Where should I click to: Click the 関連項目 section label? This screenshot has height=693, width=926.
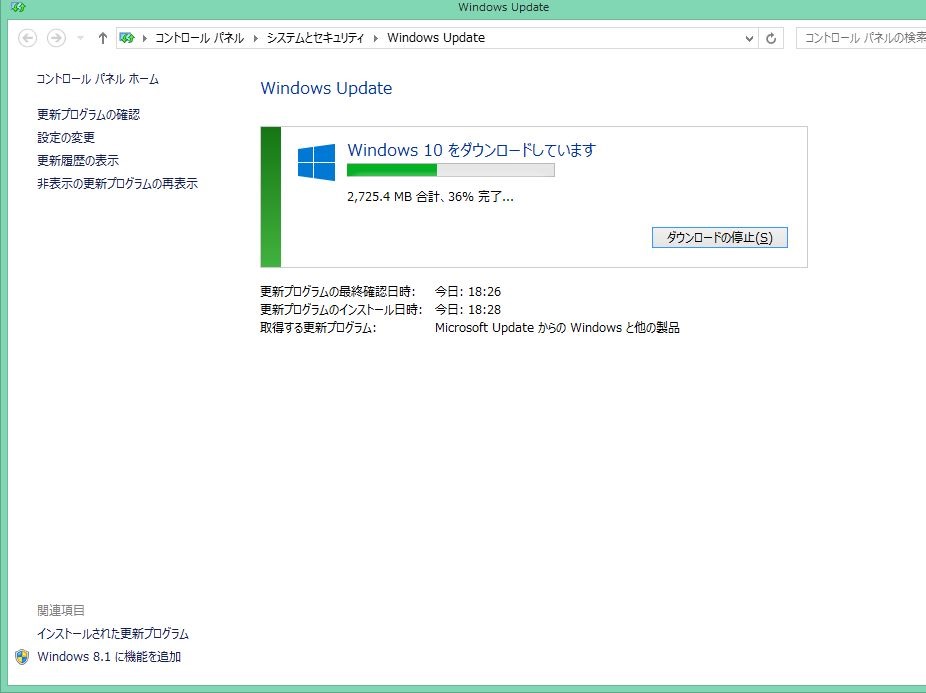click(x=61, y=610)
